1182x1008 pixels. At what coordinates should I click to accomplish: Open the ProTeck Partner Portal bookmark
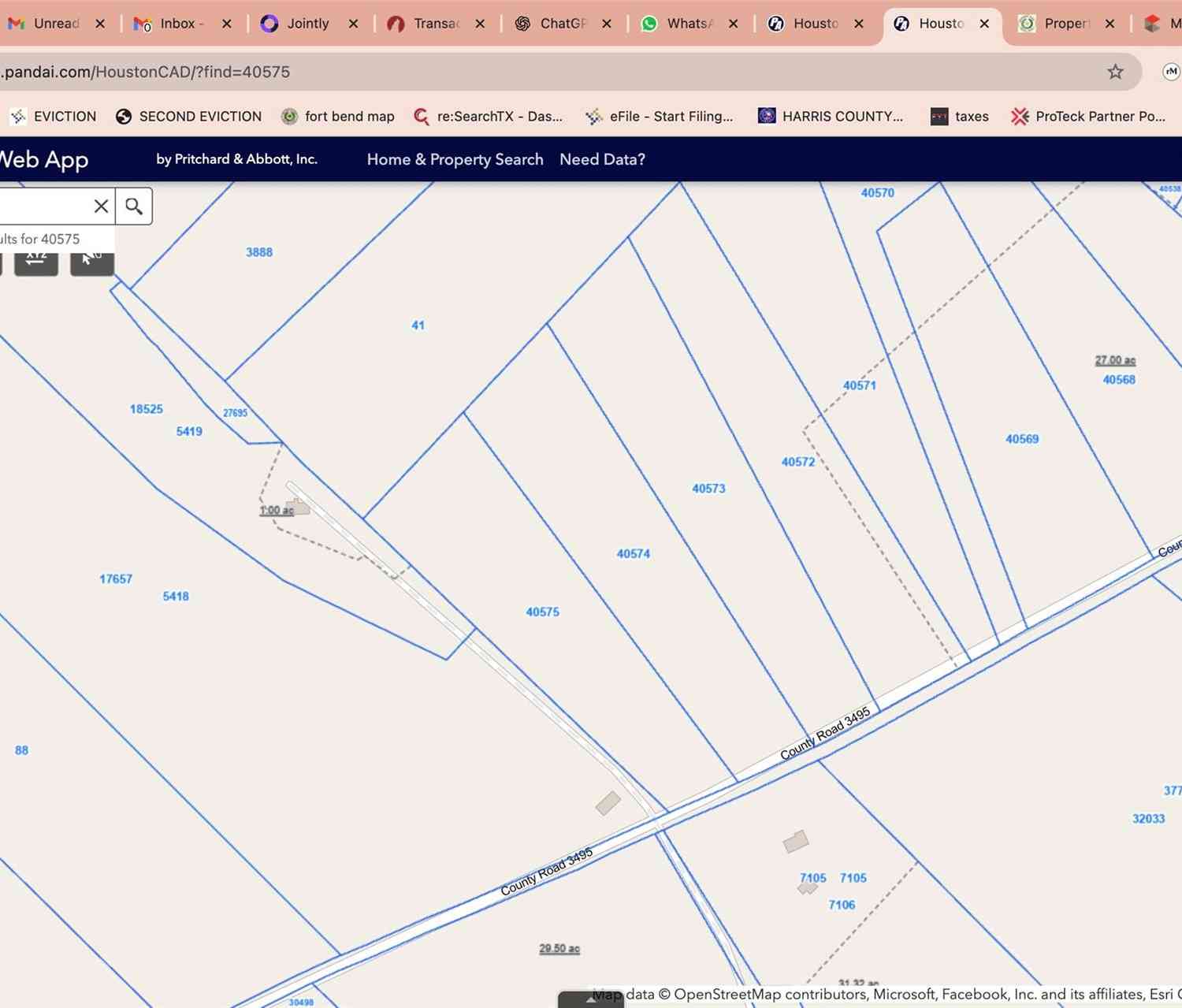(1088, 117)
